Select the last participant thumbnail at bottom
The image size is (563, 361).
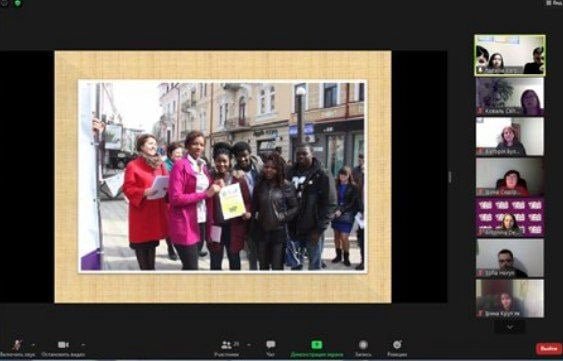click(510, 298)
